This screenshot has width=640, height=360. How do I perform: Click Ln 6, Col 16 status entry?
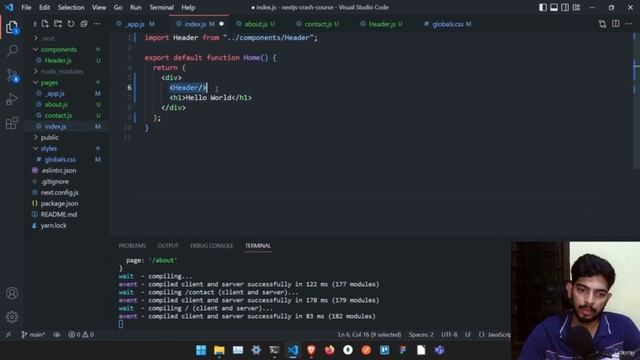369,334
